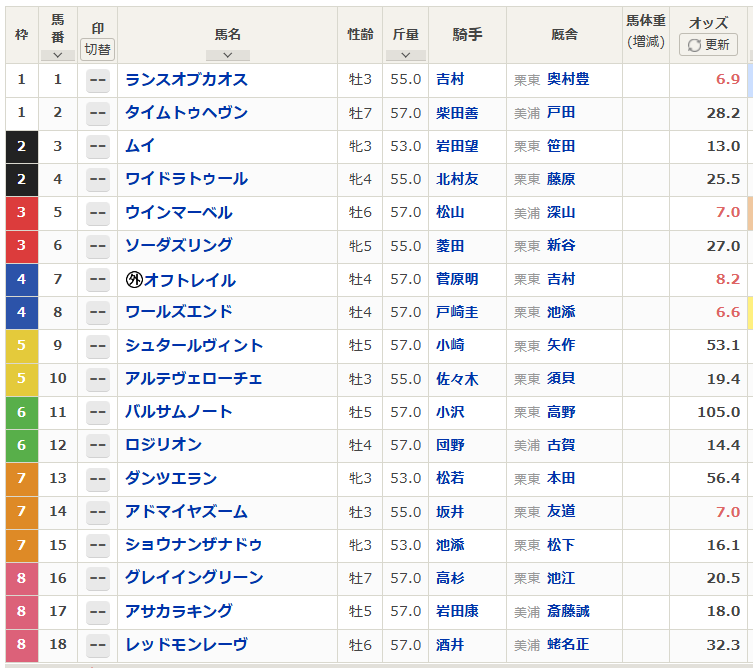Toggle the mark selector for ランスオブカオス
The image size is (753, 668).
97,80
